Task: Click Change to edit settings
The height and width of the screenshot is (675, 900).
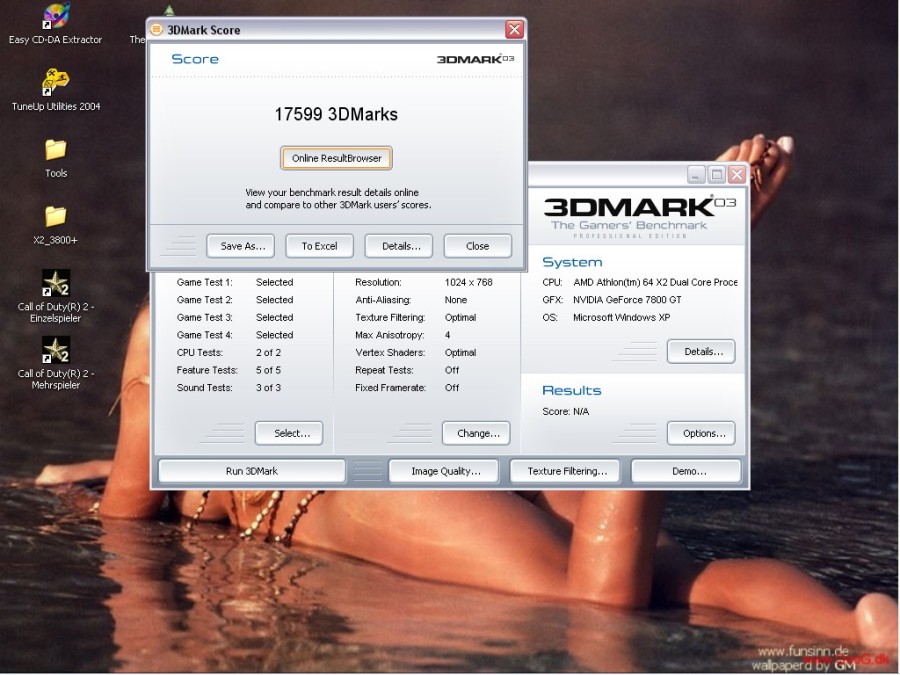Action: (476, 433)
